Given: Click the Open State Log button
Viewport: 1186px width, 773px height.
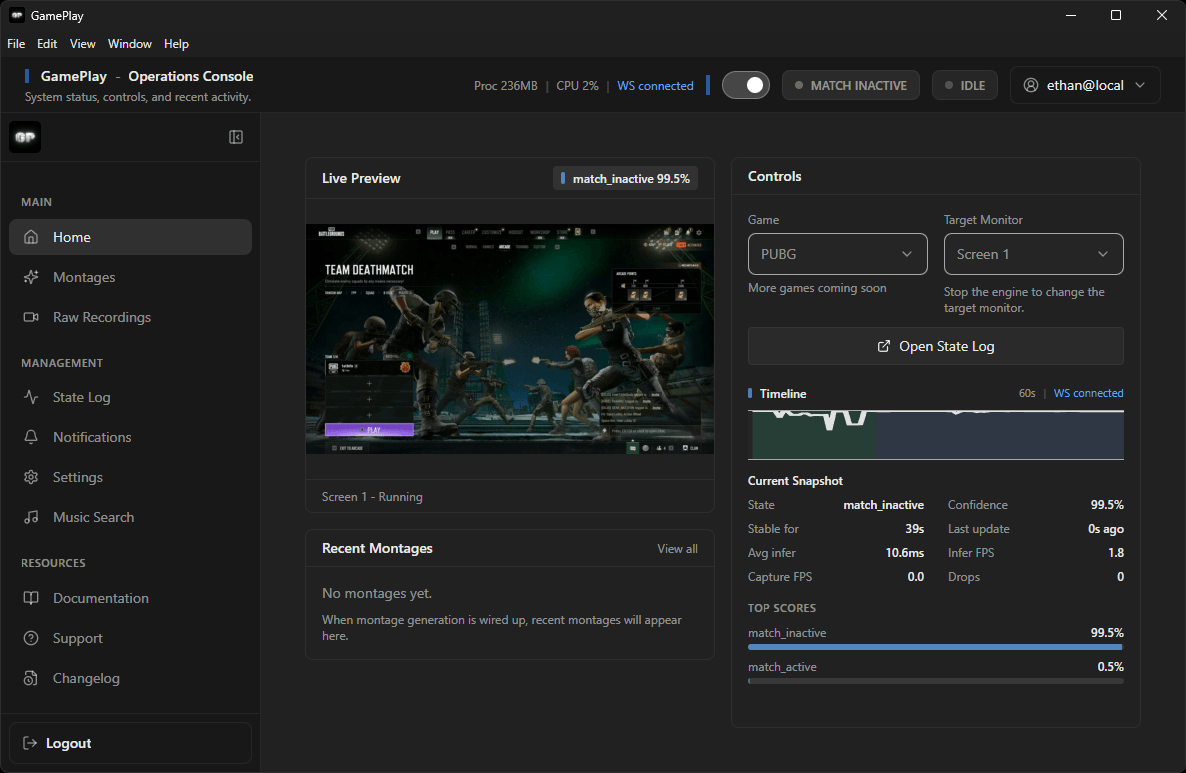Looking at the screenshot, I should click(935, 346).
